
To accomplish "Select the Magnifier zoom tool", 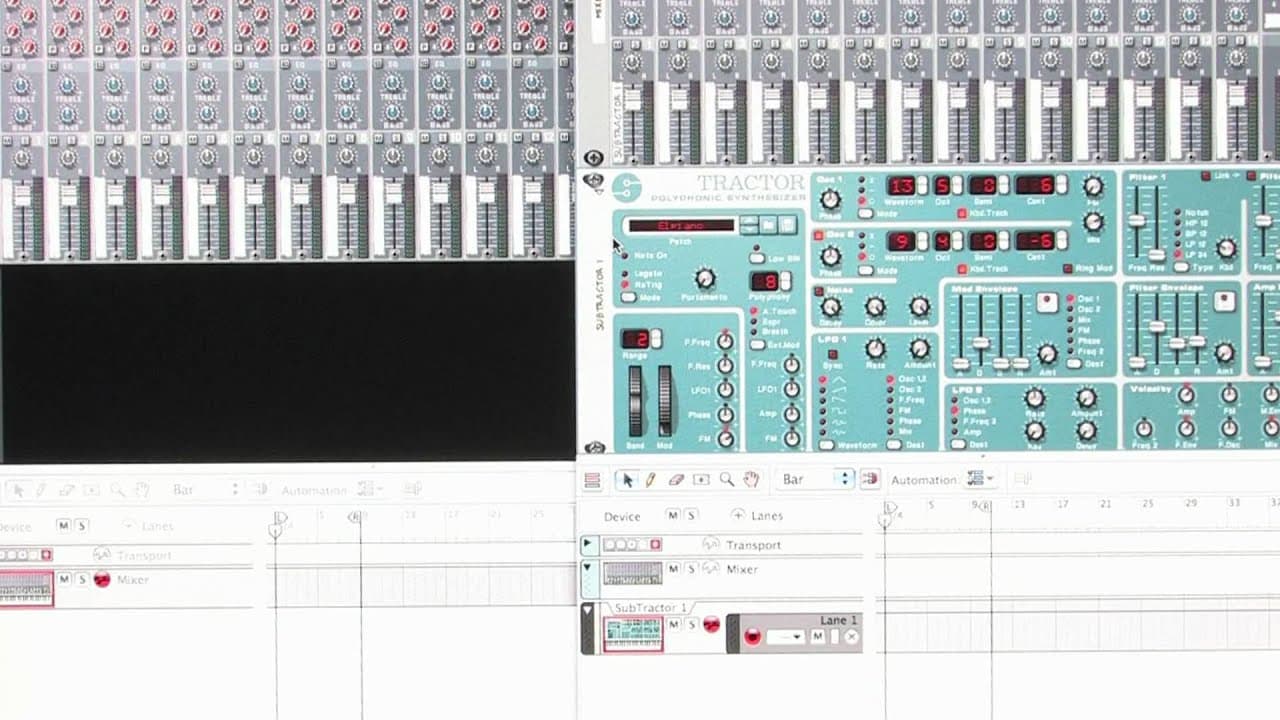I will point(727,480).
